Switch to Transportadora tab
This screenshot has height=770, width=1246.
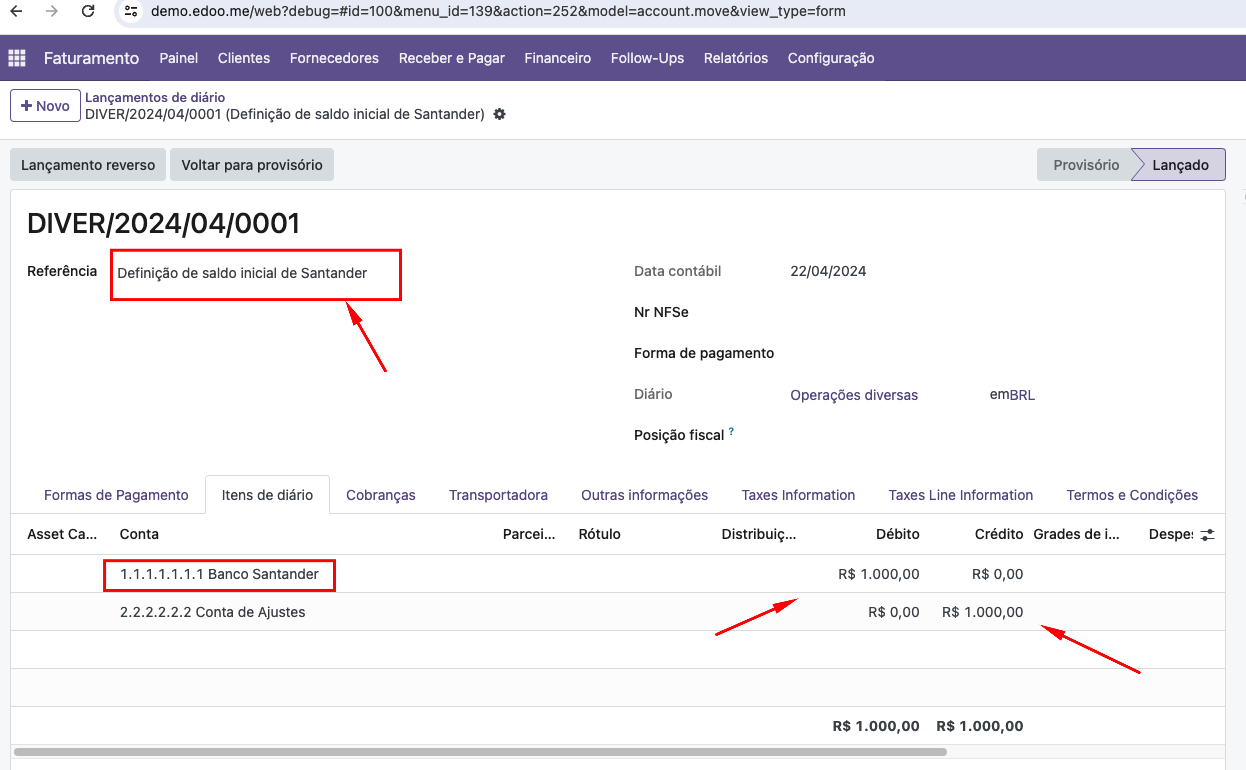point(498,495)
